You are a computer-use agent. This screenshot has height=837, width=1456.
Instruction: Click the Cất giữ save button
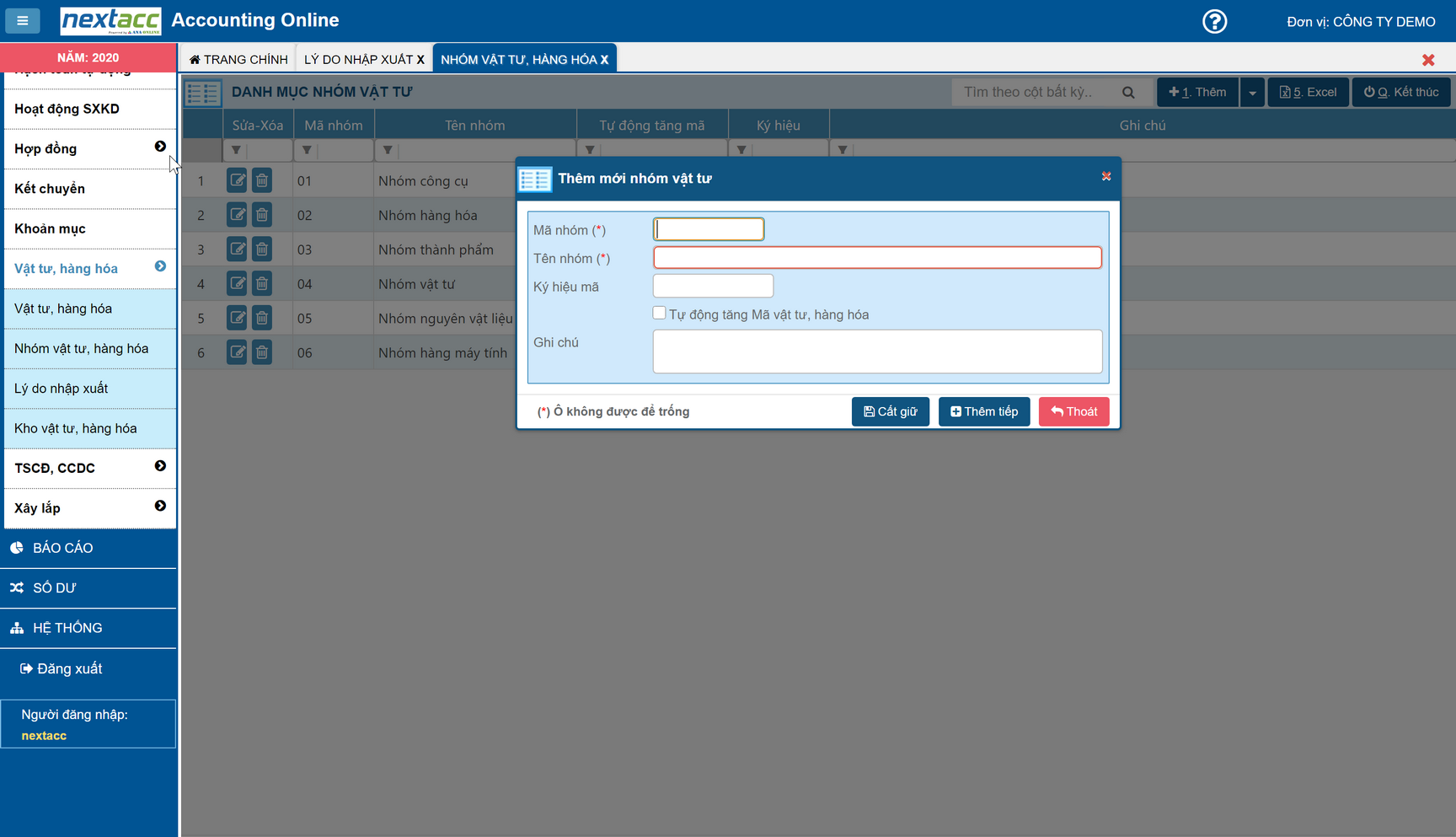(890, 411)
